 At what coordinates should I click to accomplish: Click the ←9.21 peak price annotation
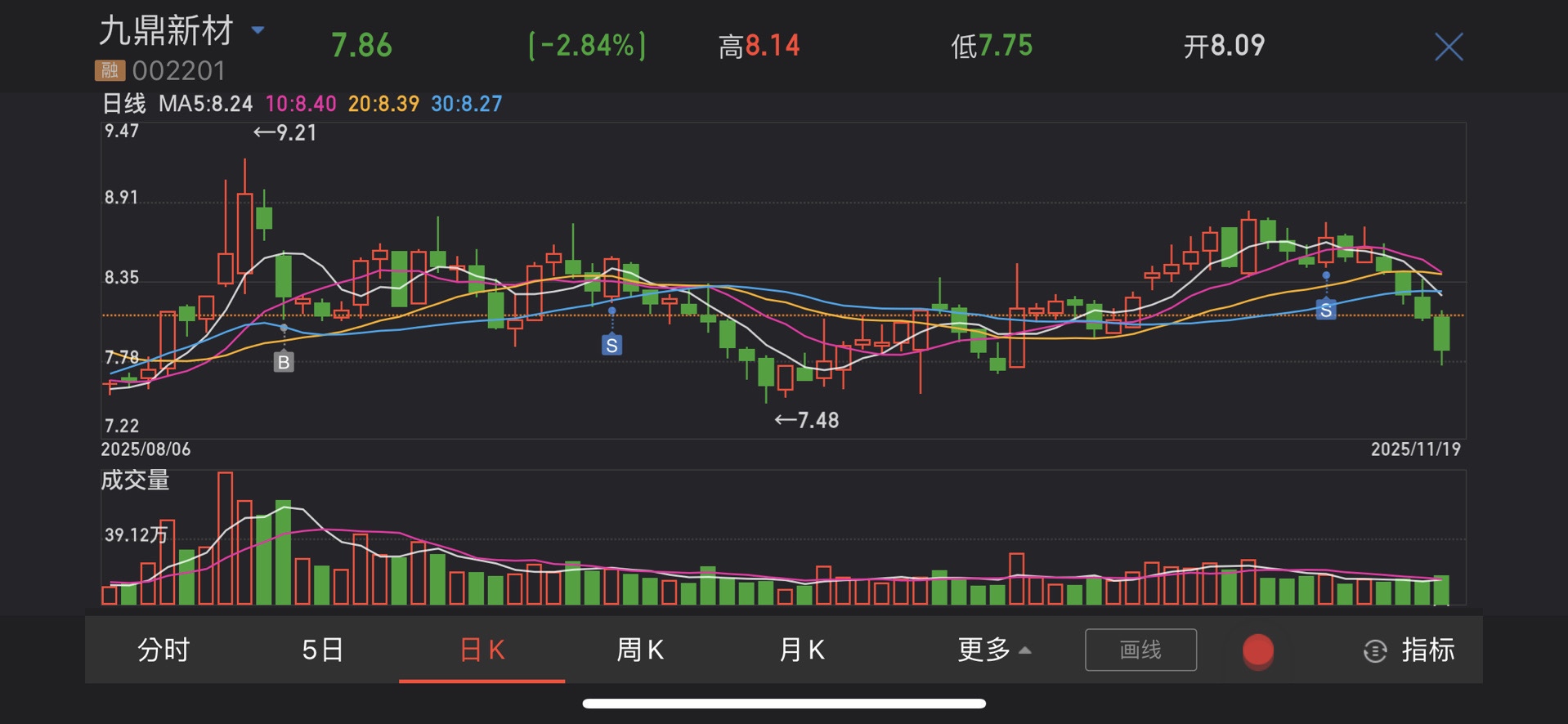coord(284,132)
